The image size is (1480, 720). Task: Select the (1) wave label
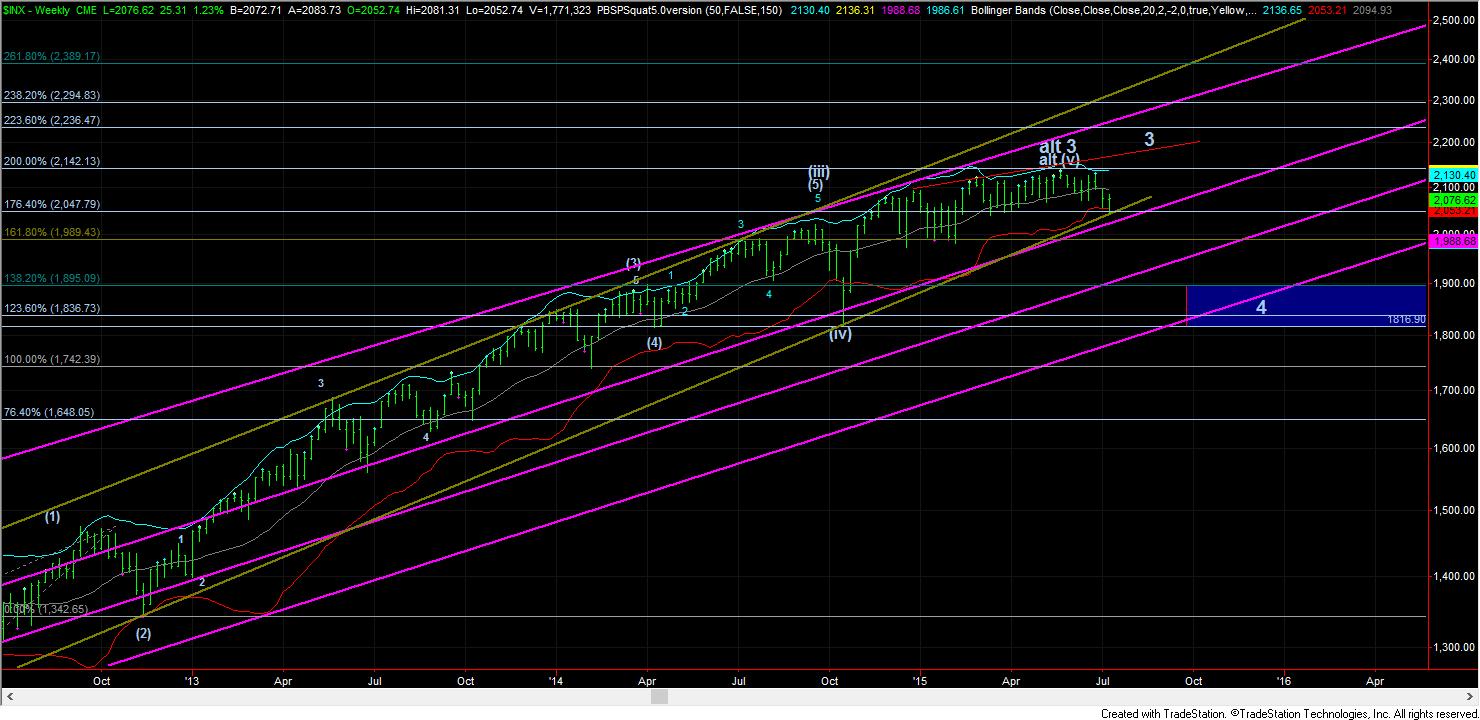click(52, 517)
